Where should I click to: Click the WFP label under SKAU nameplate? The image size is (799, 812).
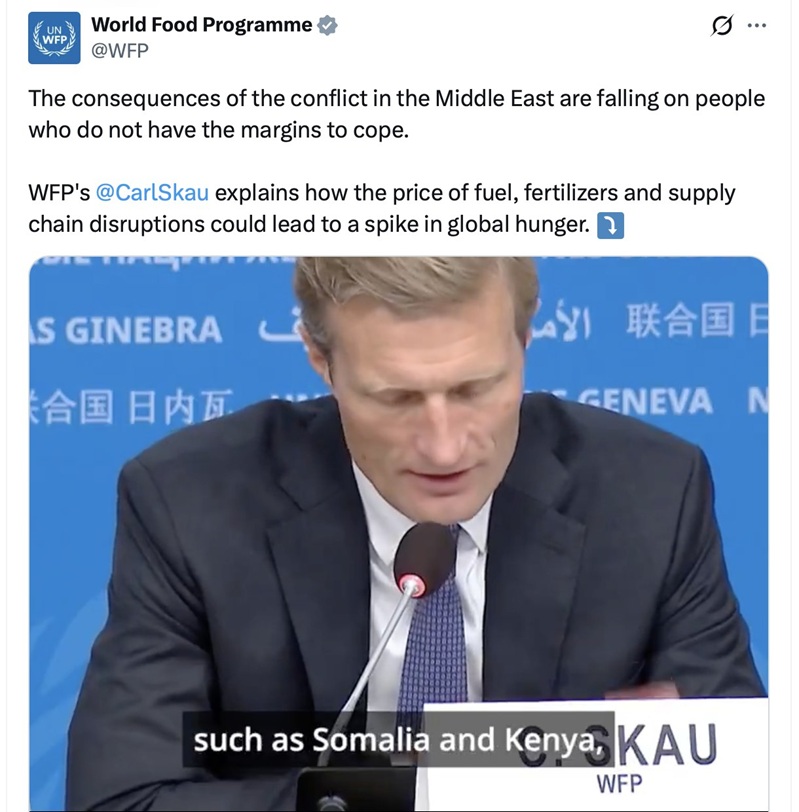coord(619,784)
